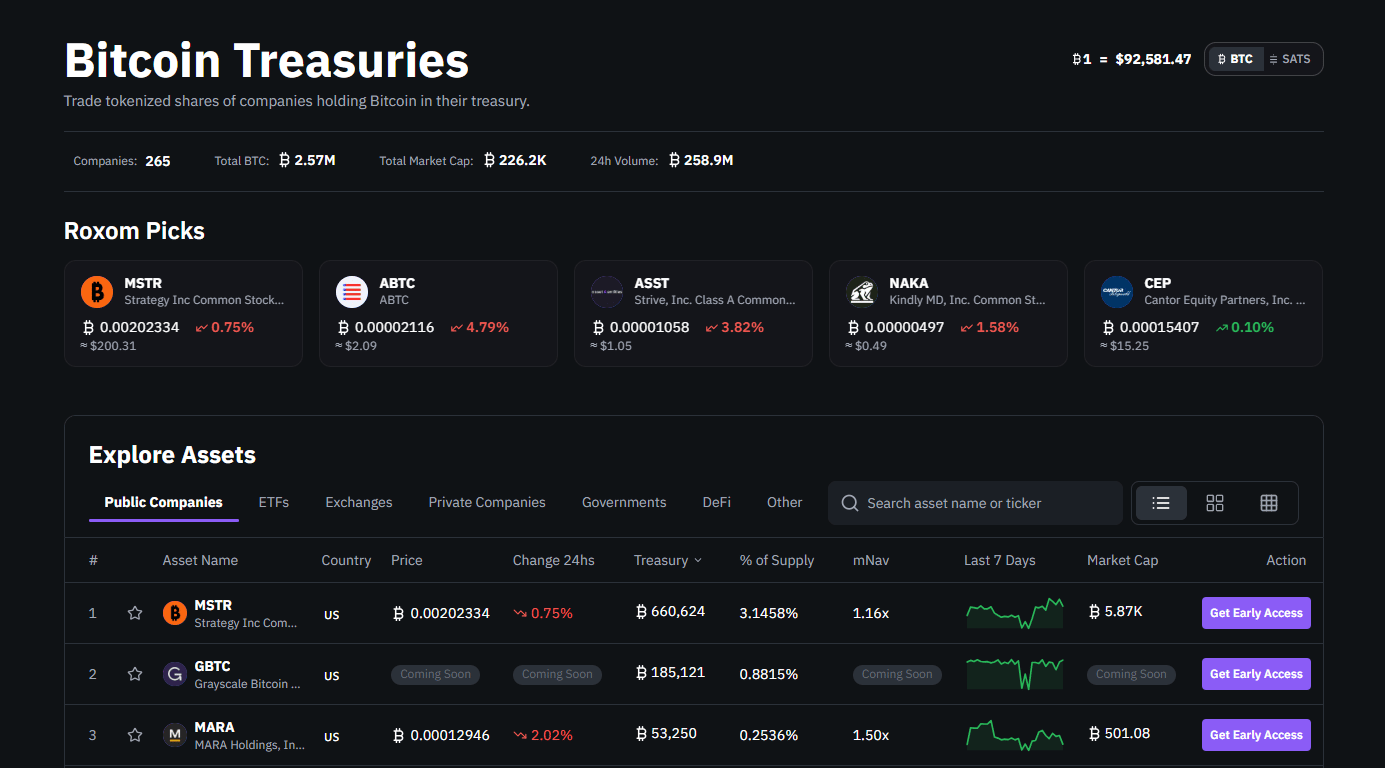Get Early Access for MSTR

(1256, 613)
